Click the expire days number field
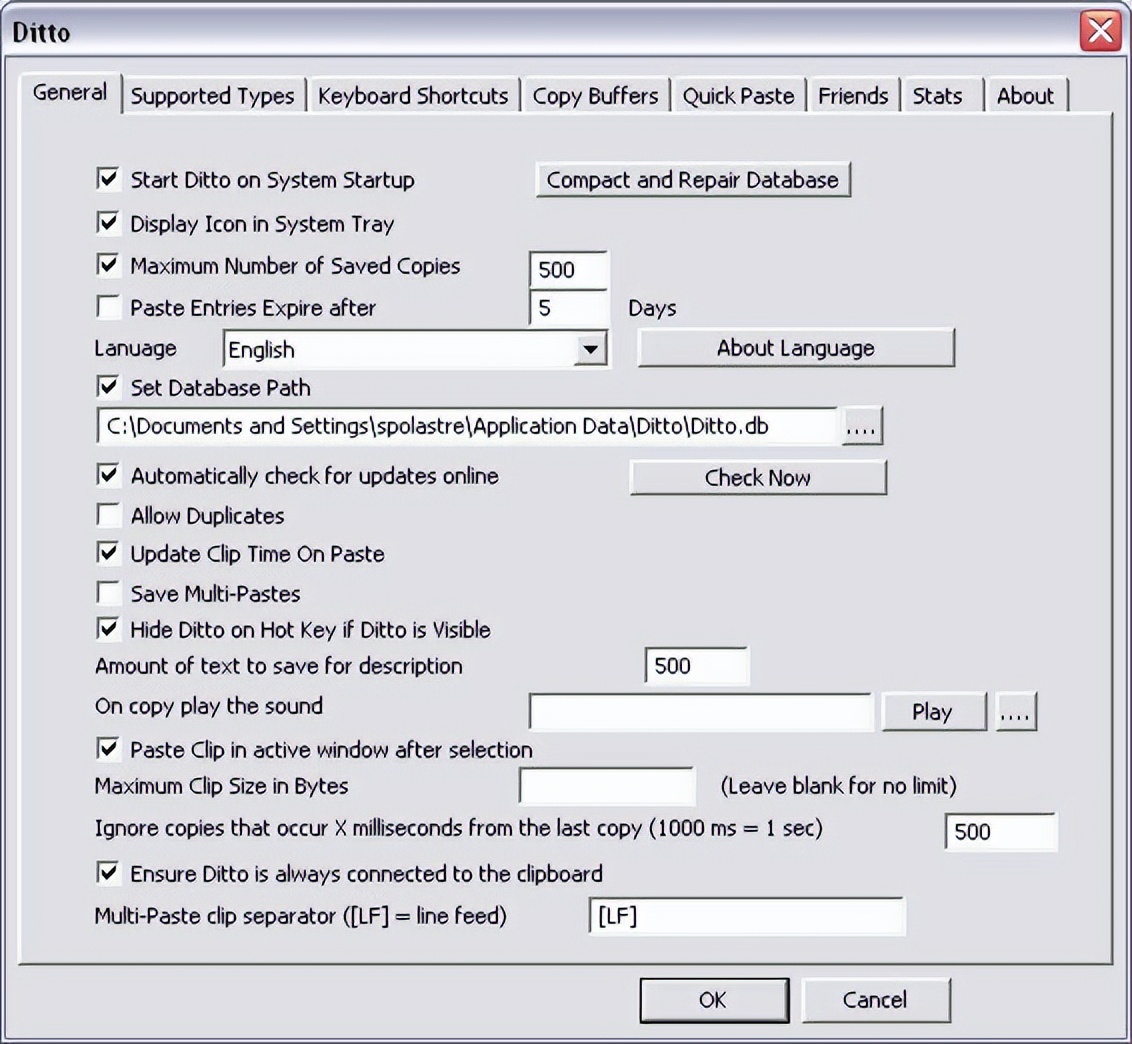 (569, 308)
